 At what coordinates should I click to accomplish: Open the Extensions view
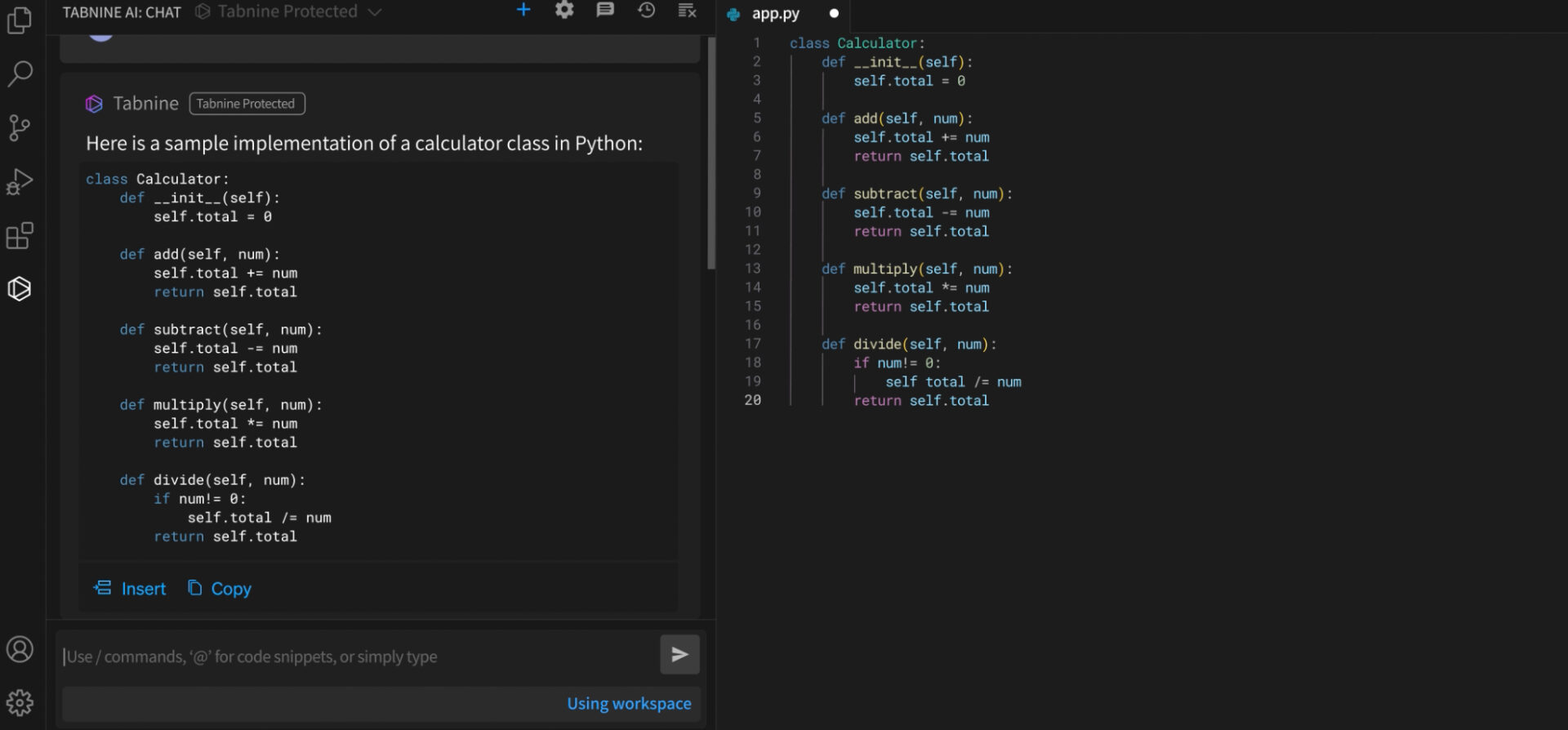(20, 236)
